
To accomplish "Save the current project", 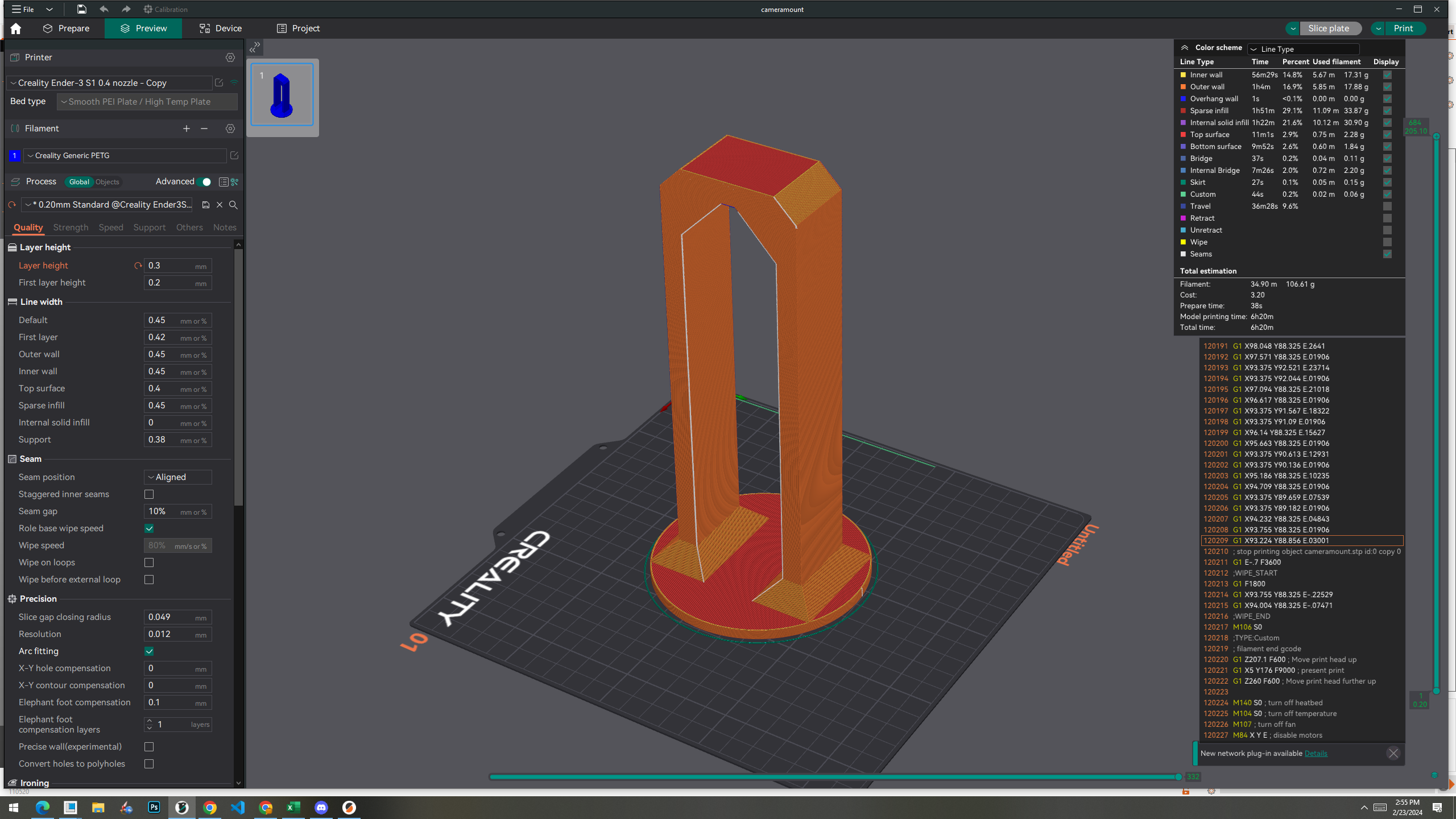I will (x=81, y=9).
